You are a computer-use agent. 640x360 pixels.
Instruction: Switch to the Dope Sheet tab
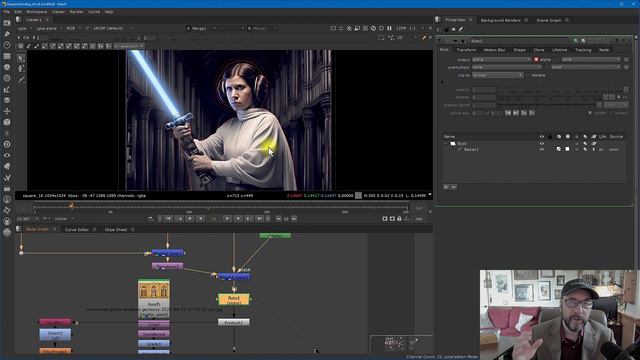(116, 230)
